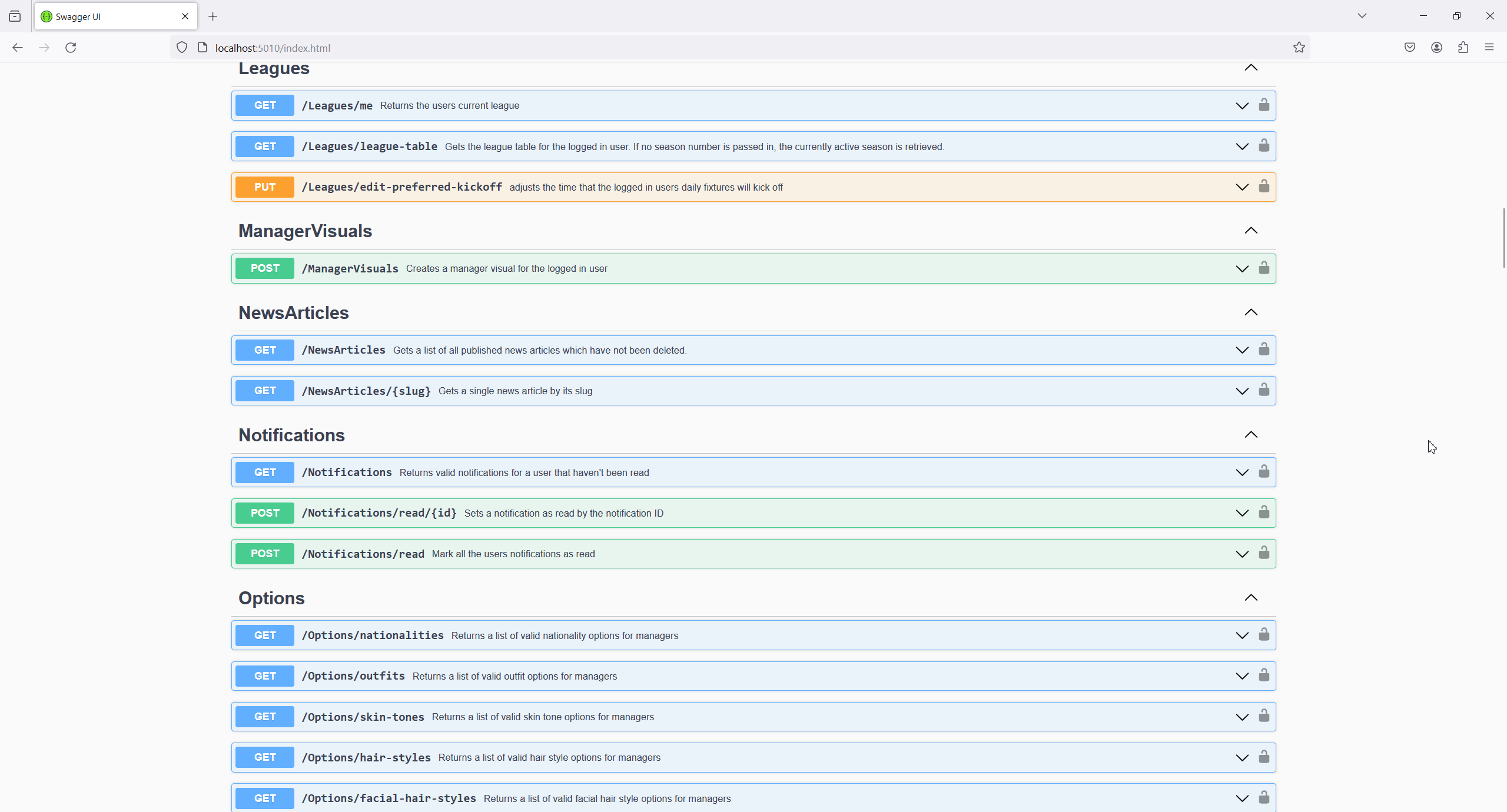Screen dimensions: 1507x812
Task: Collapse the Notifications section chevron
Action: [x=1251, y=435]
